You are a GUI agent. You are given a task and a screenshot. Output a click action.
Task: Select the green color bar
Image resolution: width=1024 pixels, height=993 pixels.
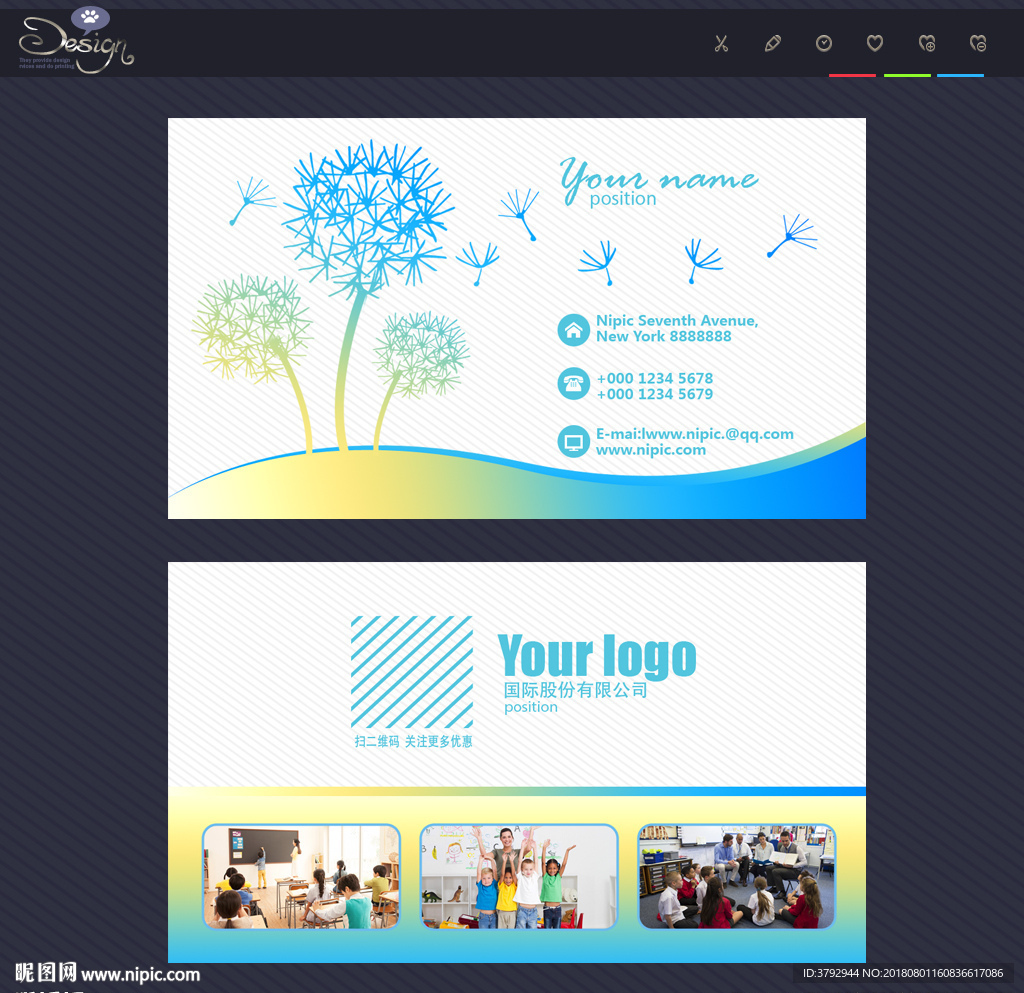click(907, 75)
